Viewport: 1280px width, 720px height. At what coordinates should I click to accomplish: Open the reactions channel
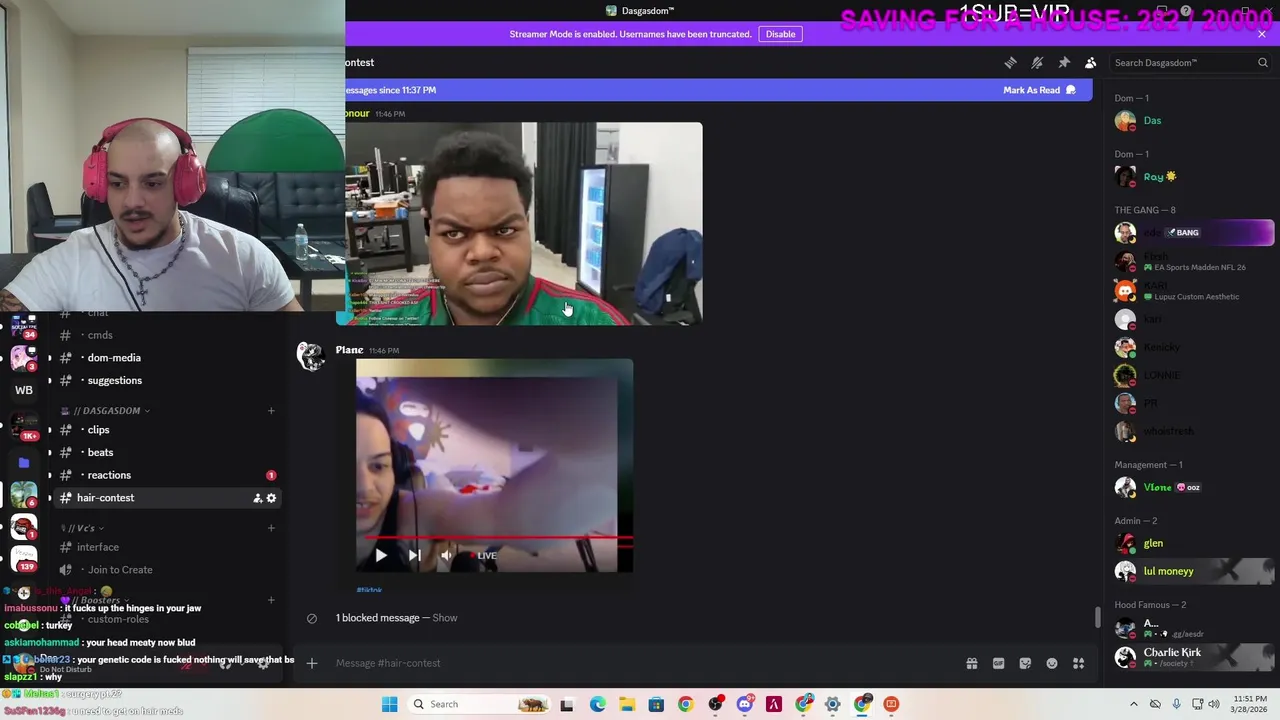(x=109, y=475)
